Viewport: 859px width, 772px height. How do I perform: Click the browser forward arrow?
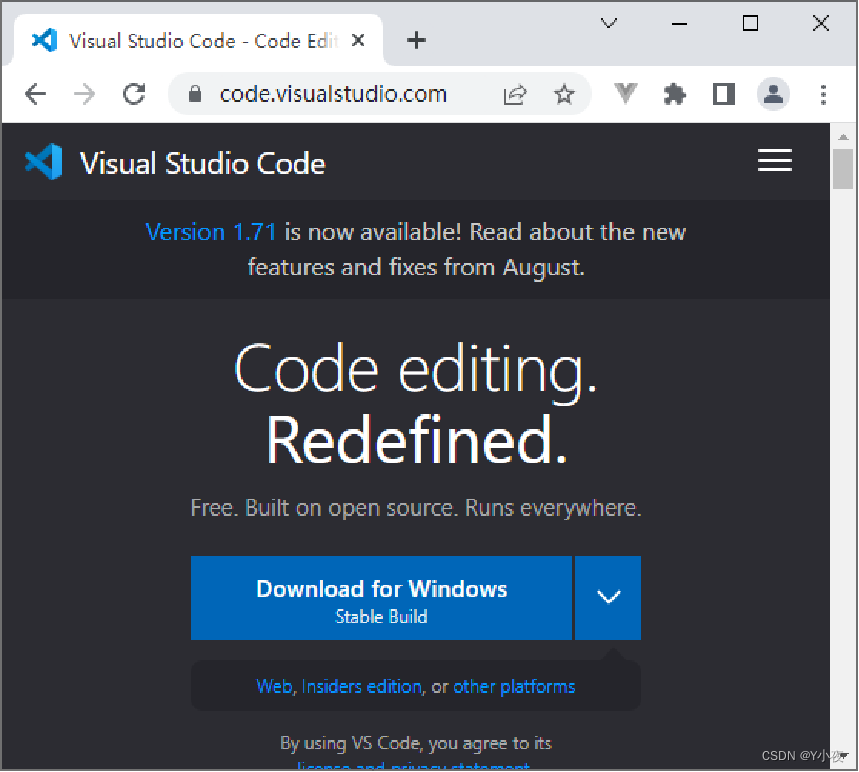(84, 94)
